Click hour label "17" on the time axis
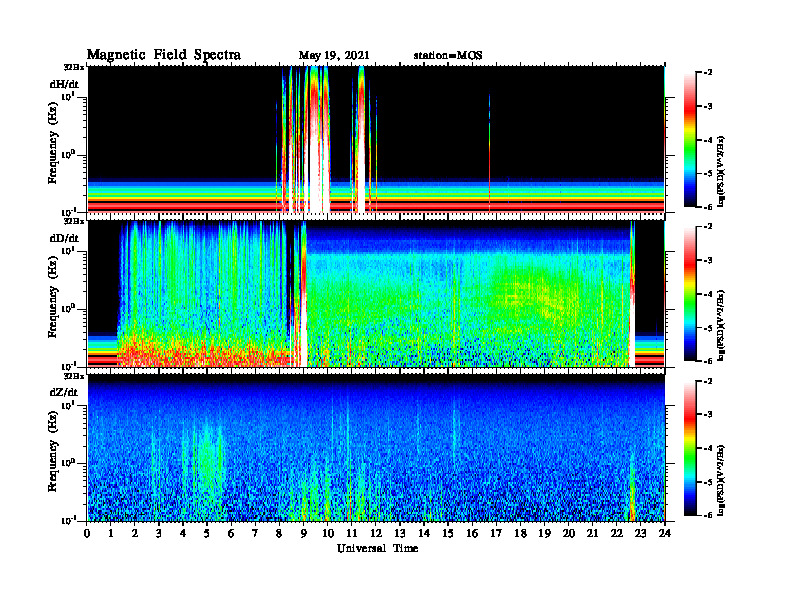This screenshot has height=612, width=792. click(x=496, y=534)
